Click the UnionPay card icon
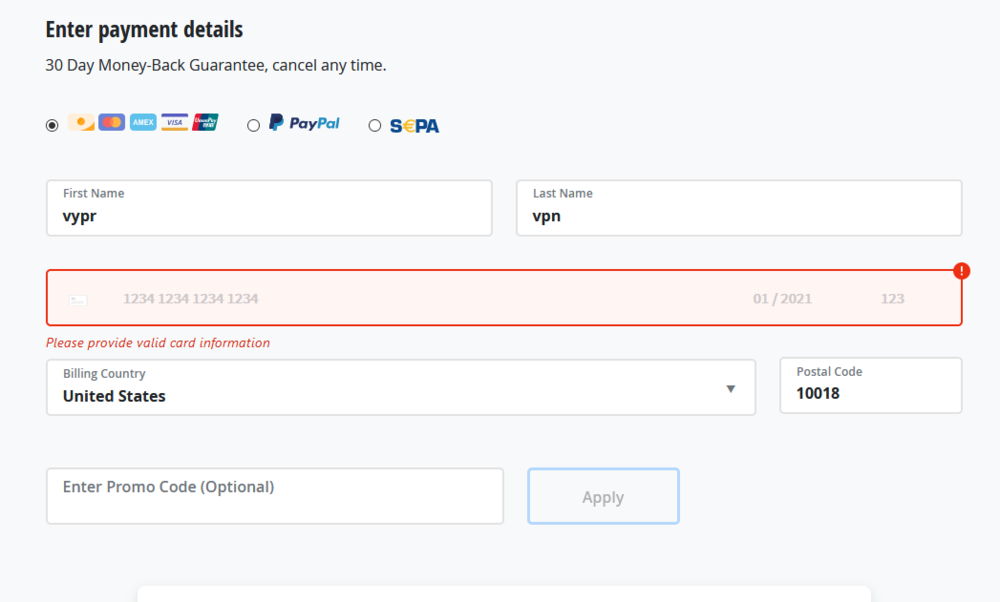 tap(205, 123)
